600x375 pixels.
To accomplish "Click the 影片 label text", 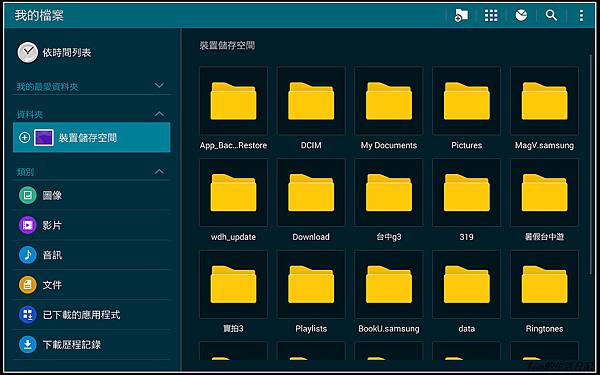I will point(52,225).
